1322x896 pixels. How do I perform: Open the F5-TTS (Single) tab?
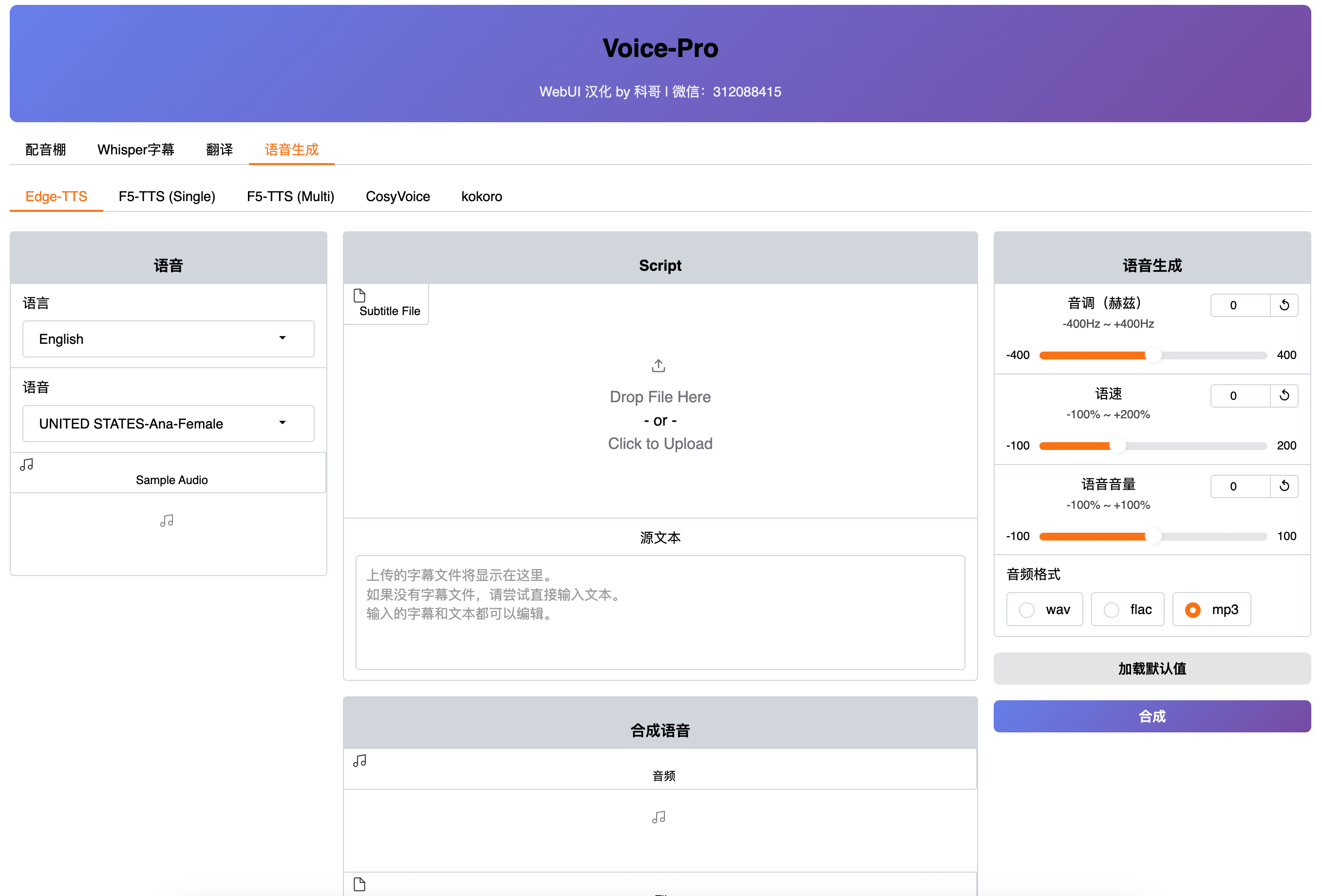point(167,196)
